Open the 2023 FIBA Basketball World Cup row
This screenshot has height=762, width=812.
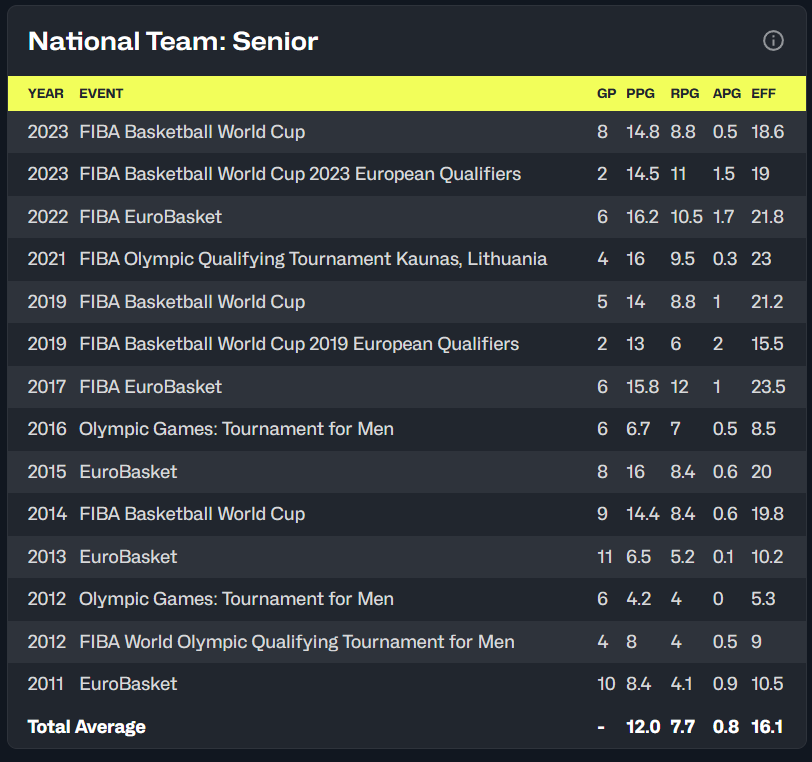(192, 132)
